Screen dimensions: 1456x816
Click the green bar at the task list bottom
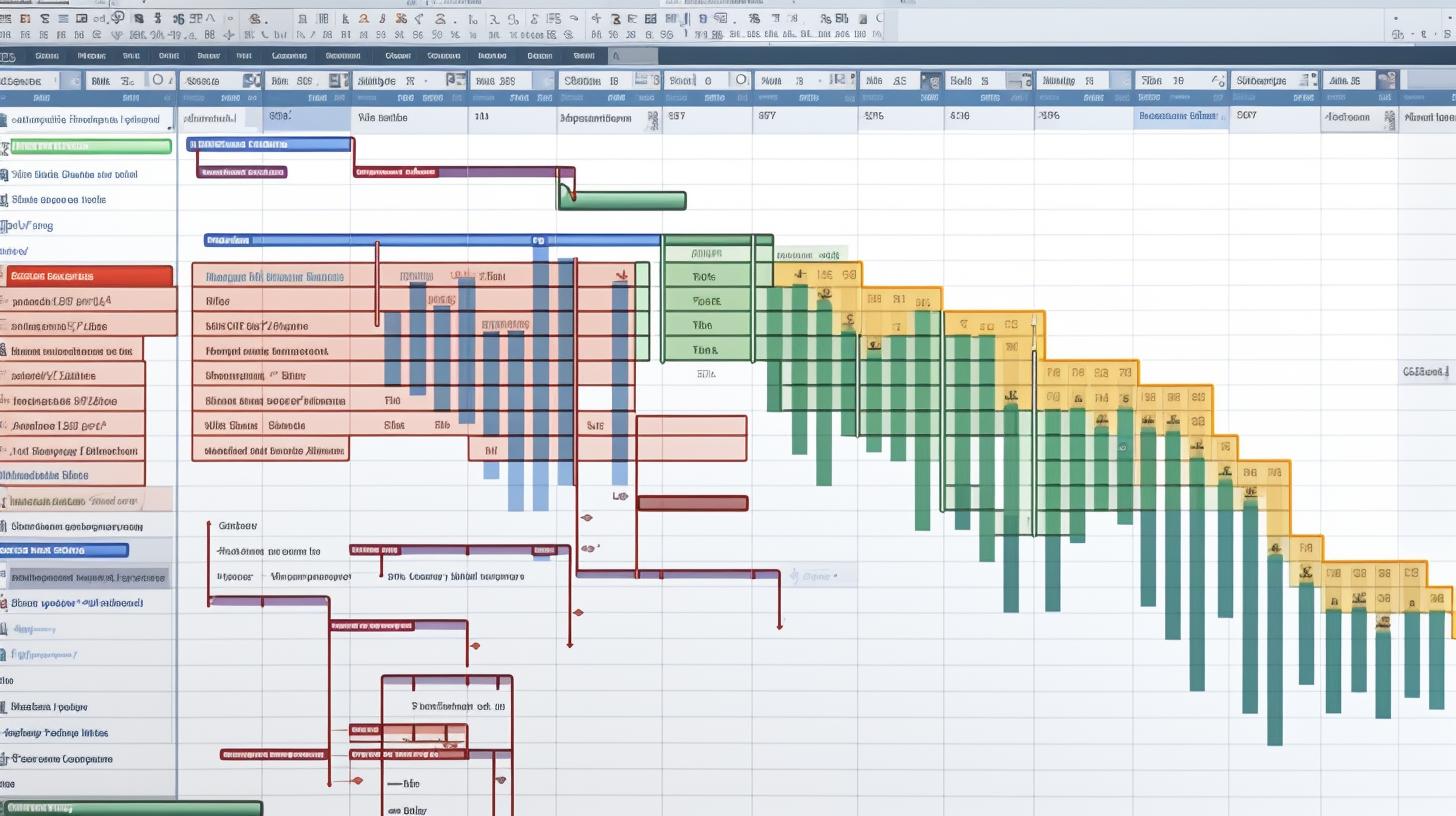coord(131,808)
